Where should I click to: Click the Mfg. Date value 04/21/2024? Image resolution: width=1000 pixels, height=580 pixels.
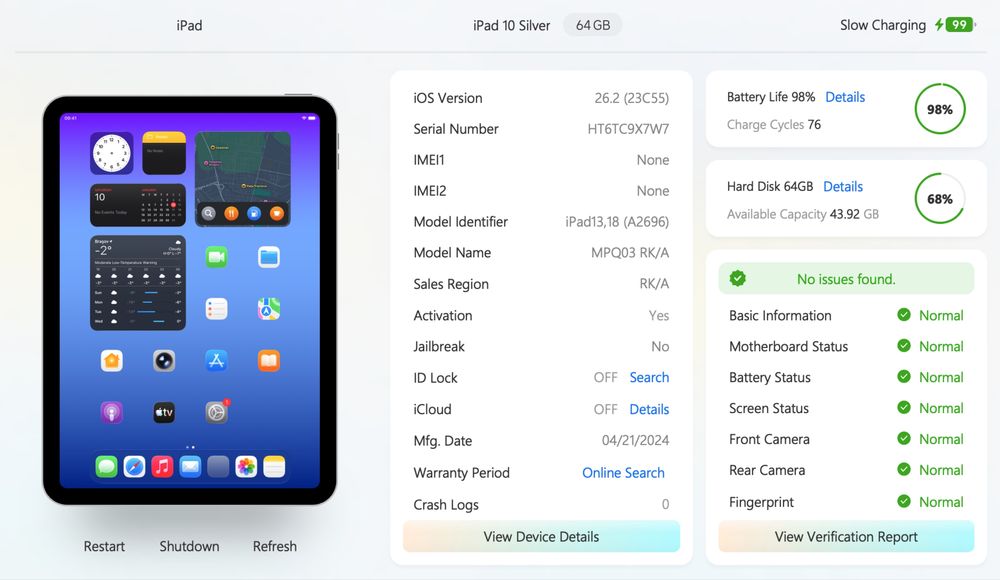click(635, 440)
